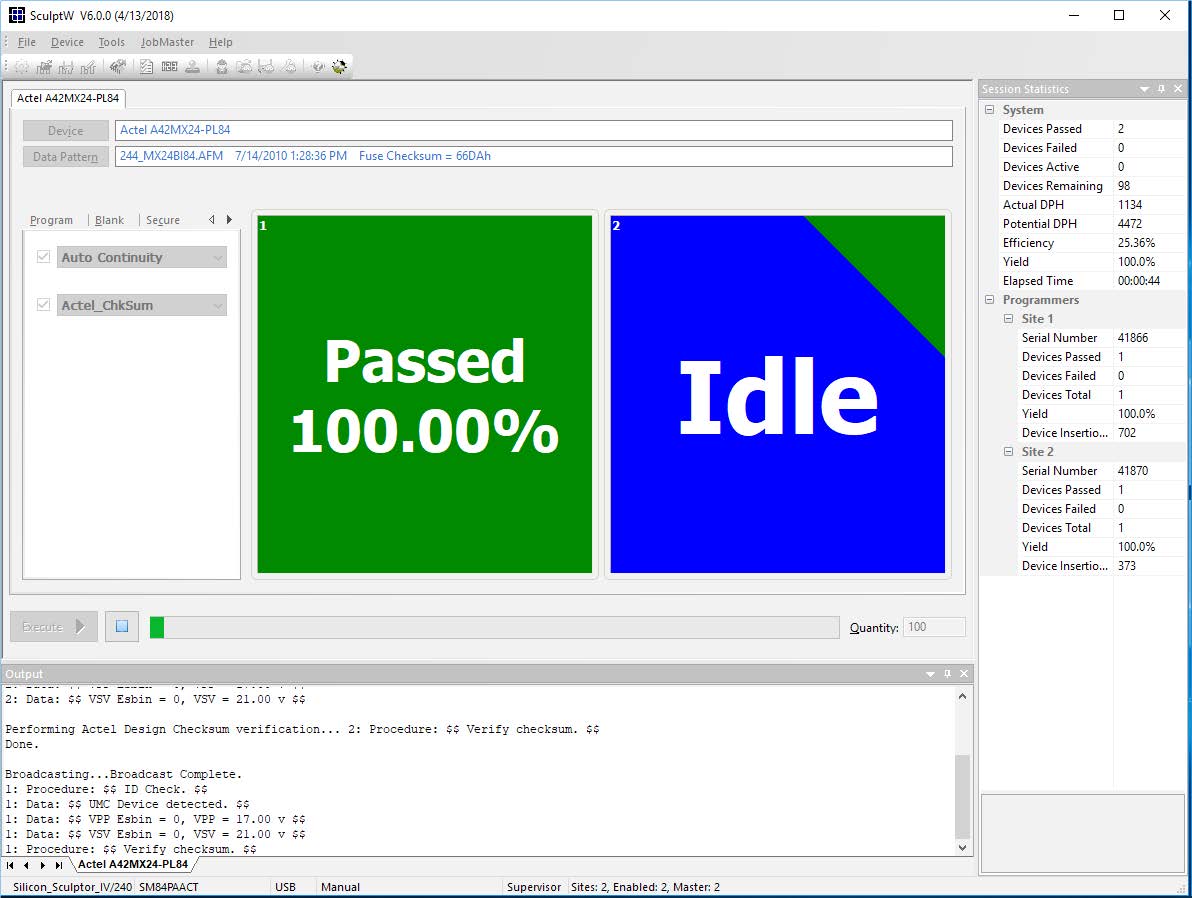This screenshot has height=898, width=1192.
Task: Open the Auto Continuity dropdown
Action: pos(218,258)
